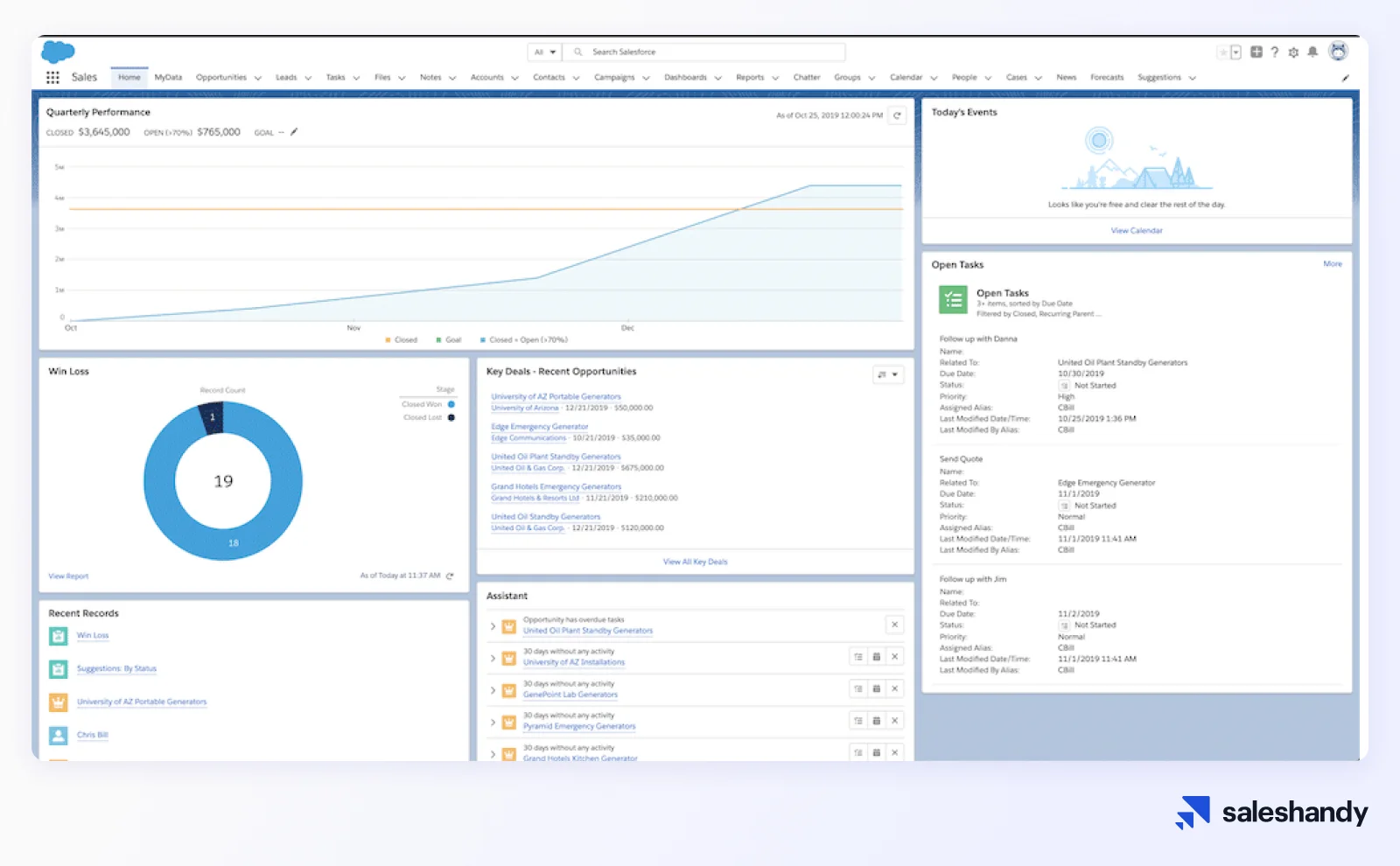Dismiss the Pyramid Emergency Generators alert

[894, 721]
